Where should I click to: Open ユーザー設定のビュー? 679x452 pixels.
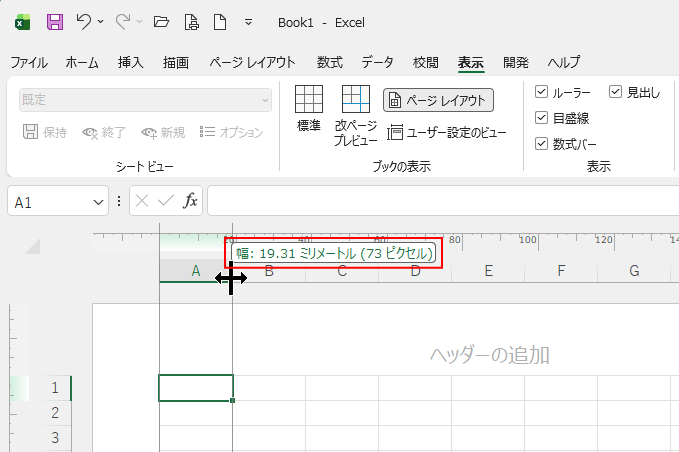click(446, 132)
